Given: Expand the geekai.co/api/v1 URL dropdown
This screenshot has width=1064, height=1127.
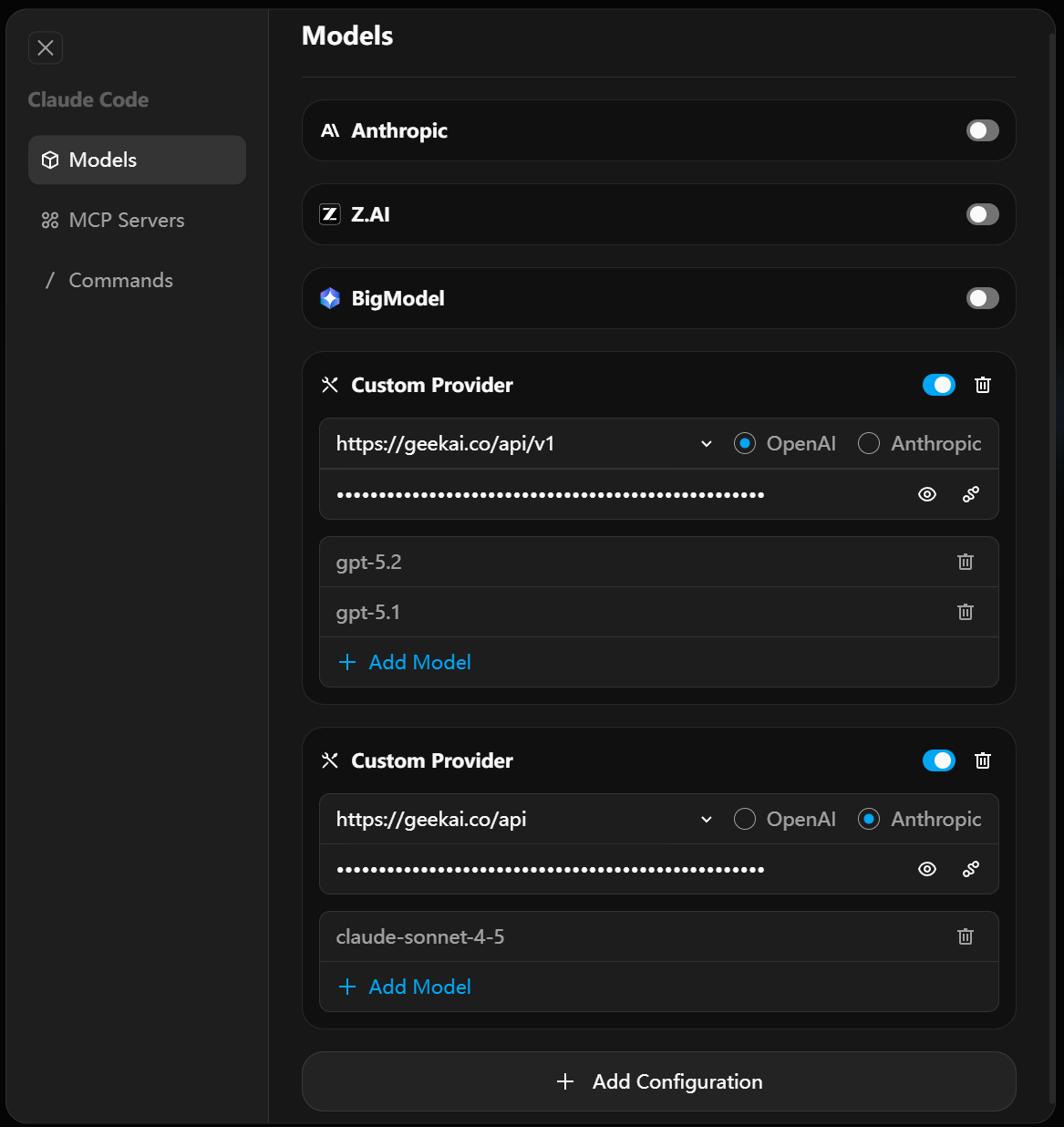Looking at the screenshot, I should (x=707, y=444).
